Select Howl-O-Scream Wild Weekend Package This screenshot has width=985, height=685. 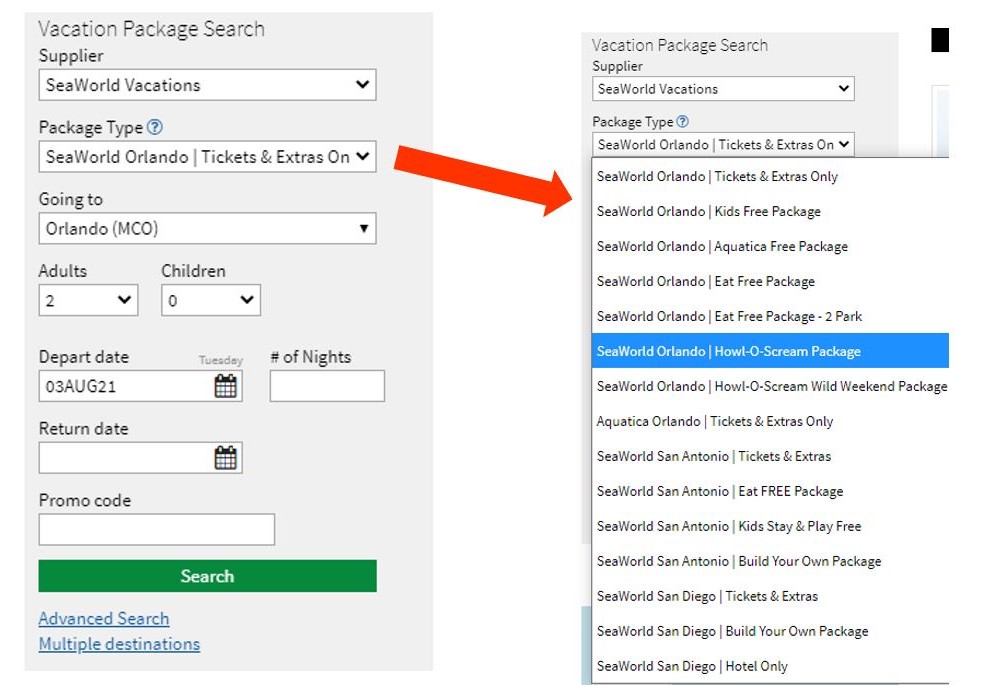[771, 386]
